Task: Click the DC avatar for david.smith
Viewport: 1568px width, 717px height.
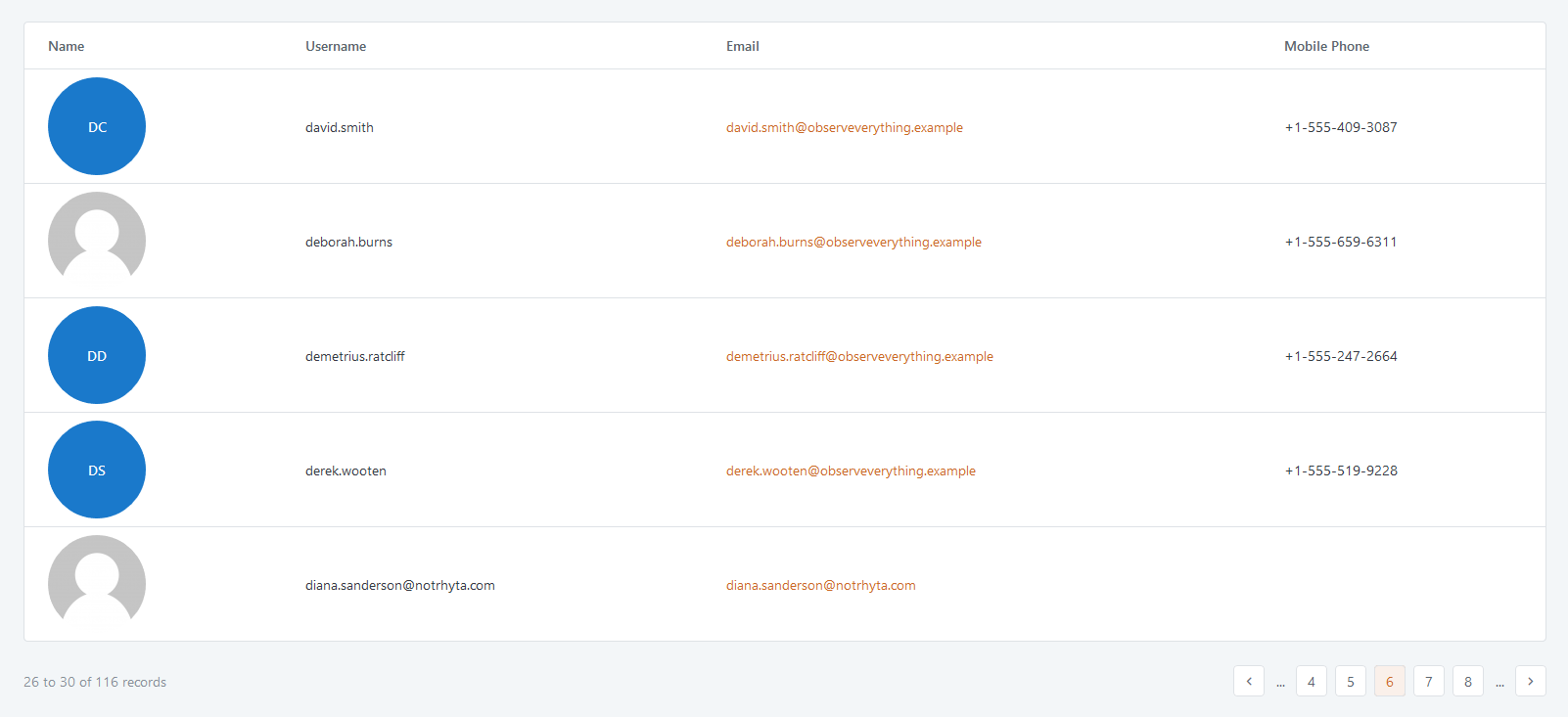Action: (x=97, y=126)
